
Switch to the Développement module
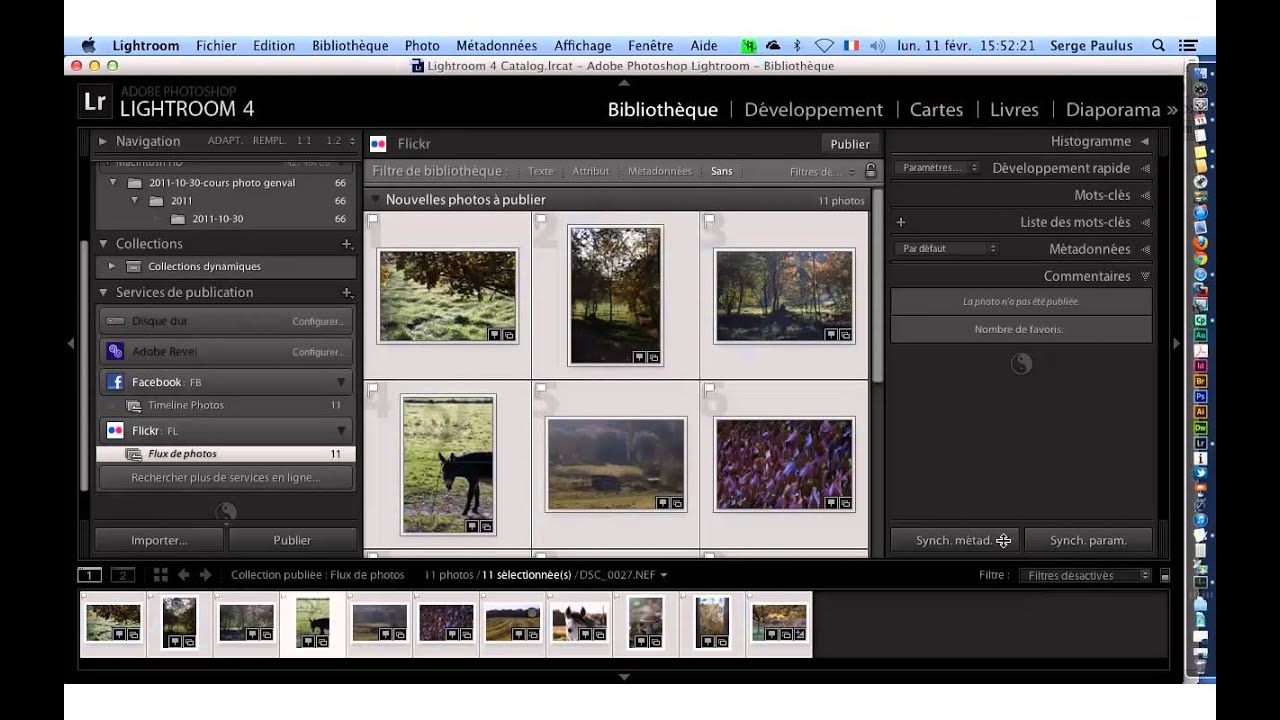[814, 110]
